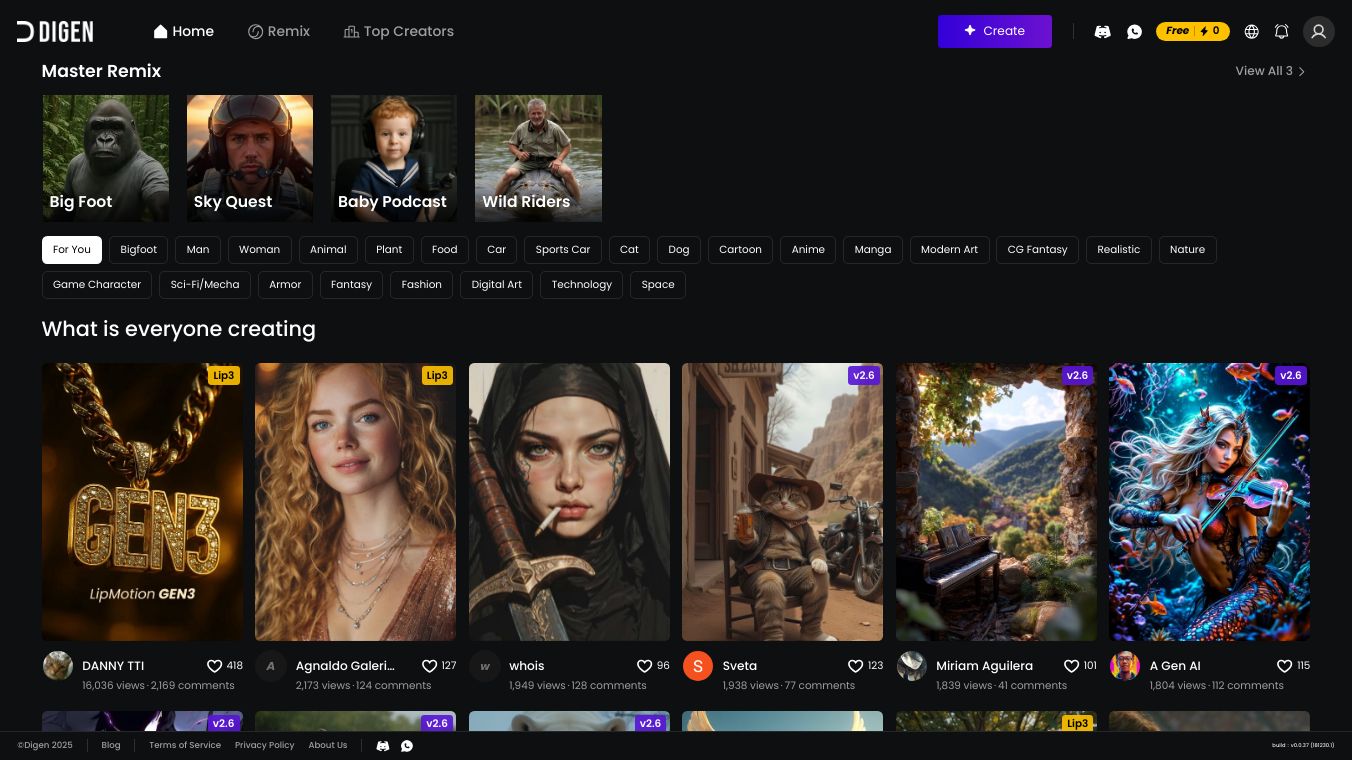Viewport: 1352px width, 760px height.
Task: Select the Sci-Fi/Mecha category chip
Action: (205, 285)
